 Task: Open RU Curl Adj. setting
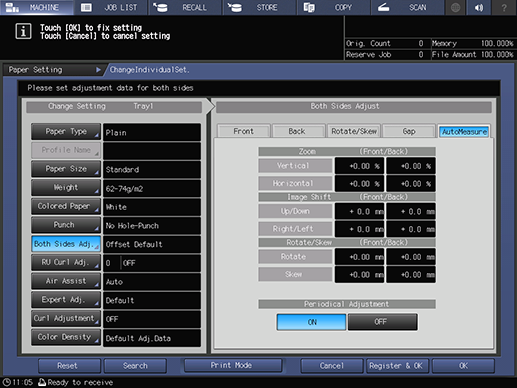point(66,263)
